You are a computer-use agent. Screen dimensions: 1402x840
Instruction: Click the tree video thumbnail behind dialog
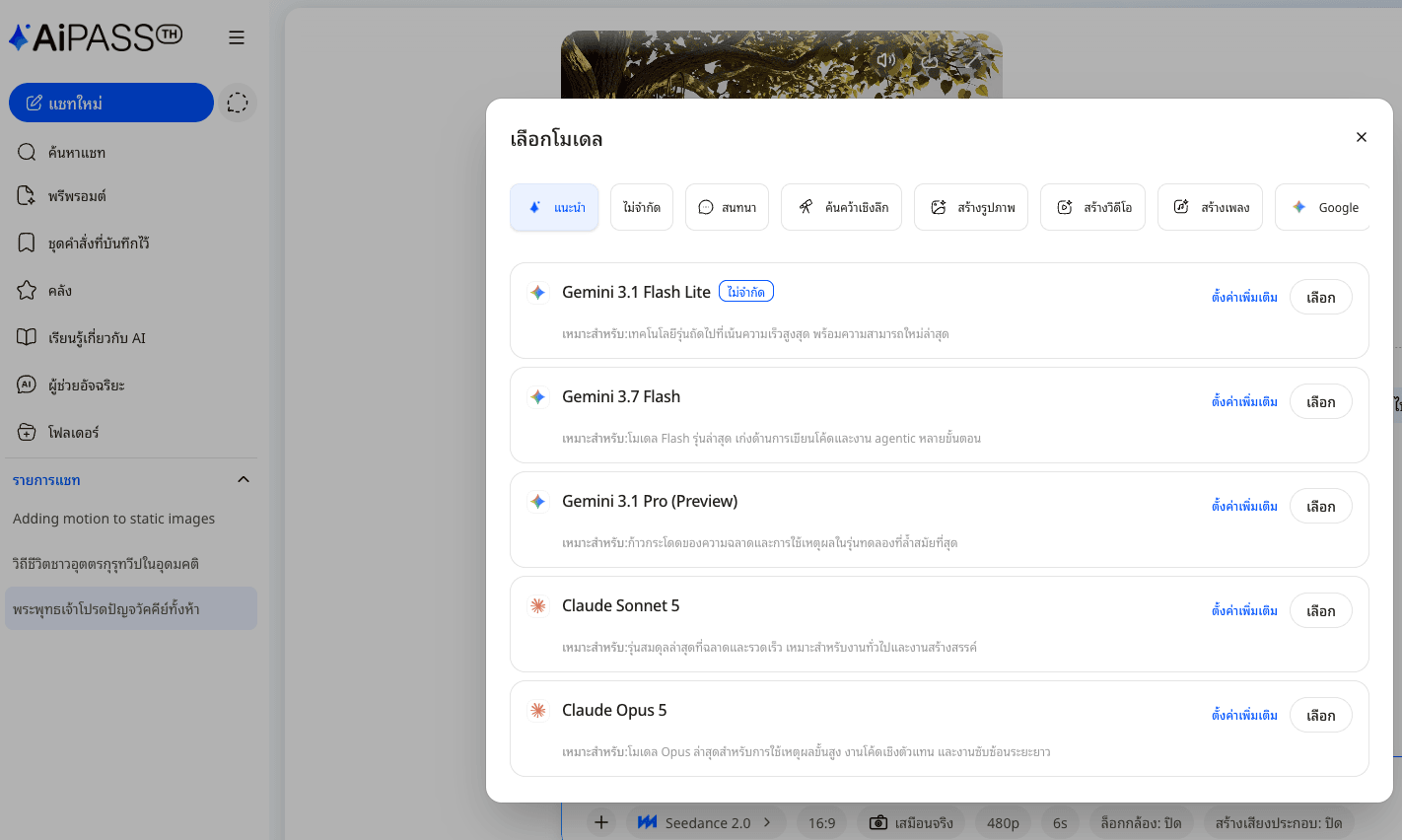[782, 64]
